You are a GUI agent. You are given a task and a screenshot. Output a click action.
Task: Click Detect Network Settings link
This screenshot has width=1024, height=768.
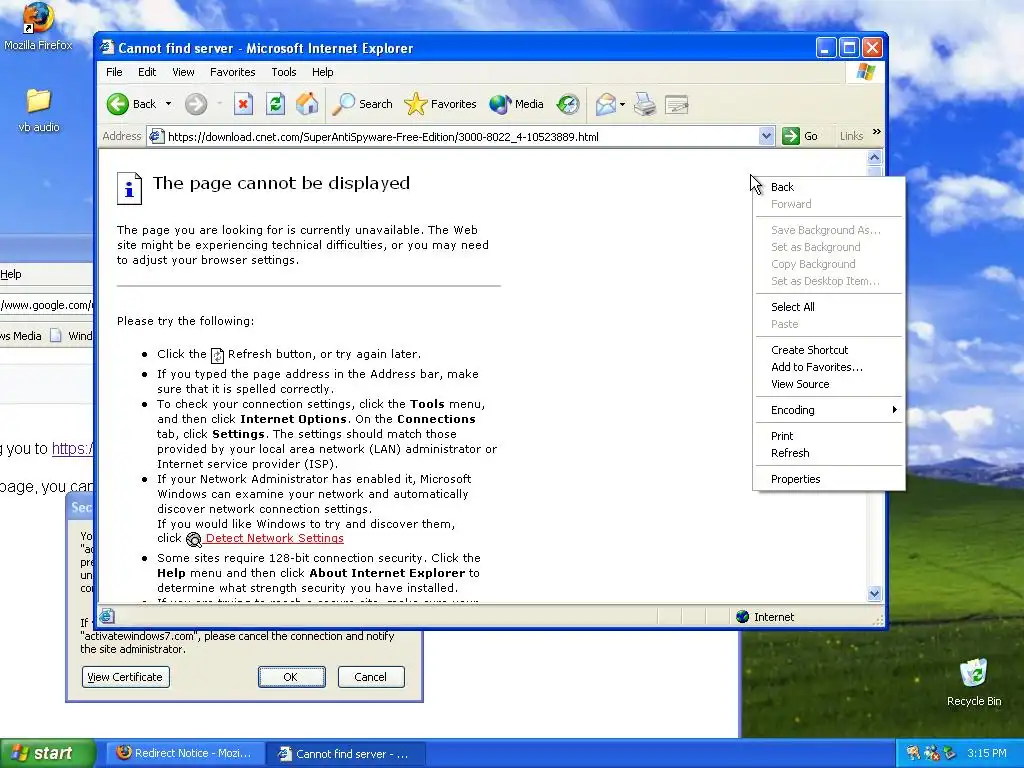(274, 538)
